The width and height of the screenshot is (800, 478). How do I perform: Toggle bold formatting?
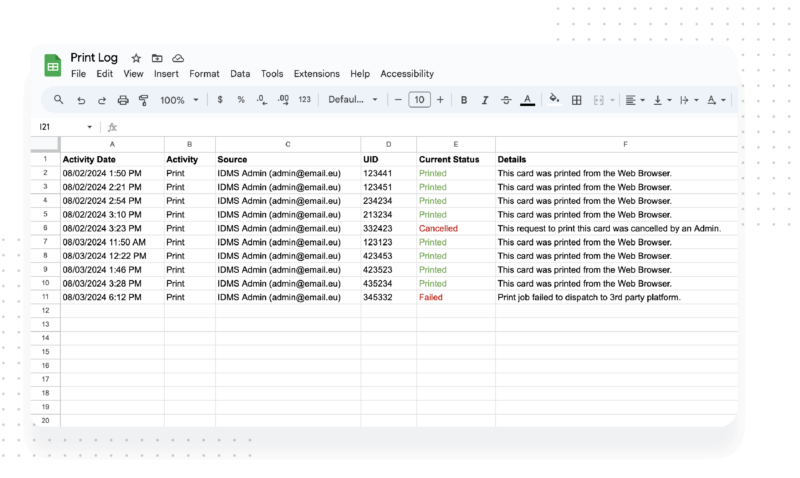pyautogui.click(x=464, y=100)
